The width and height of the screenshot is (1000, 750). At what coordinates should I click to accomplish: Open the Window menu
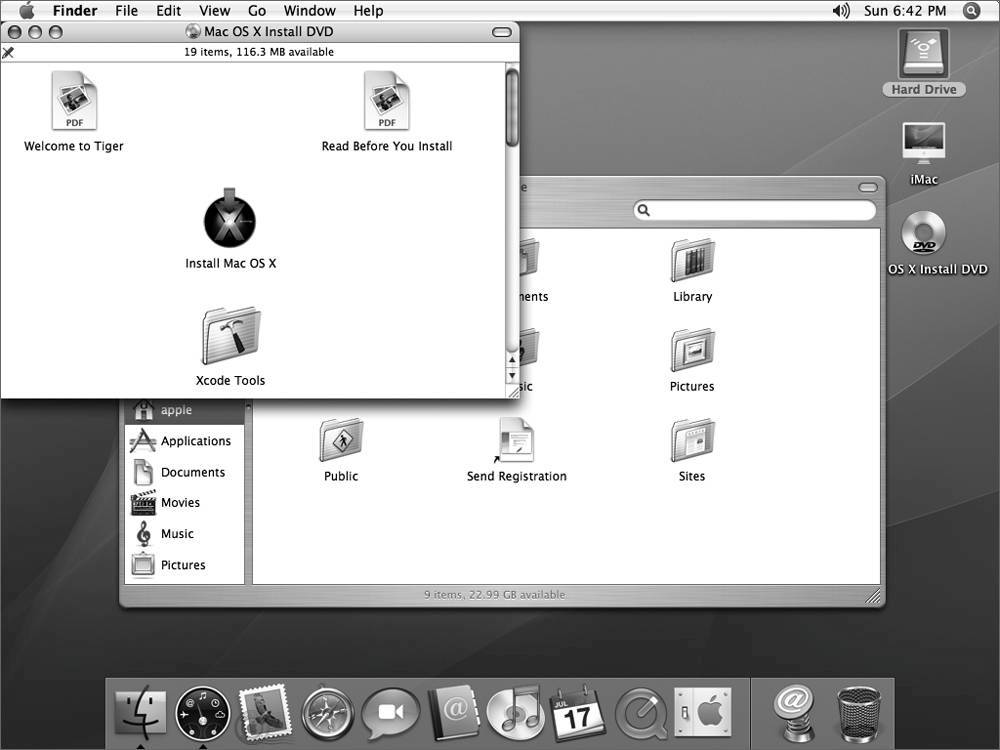pos(309,11)
